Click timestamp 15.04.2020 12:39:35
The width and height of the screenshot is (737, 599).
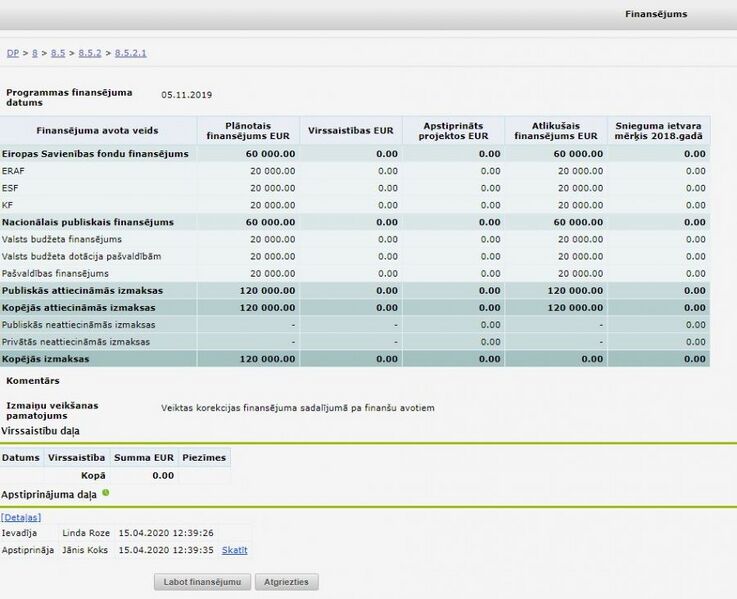tap(166, 550)
